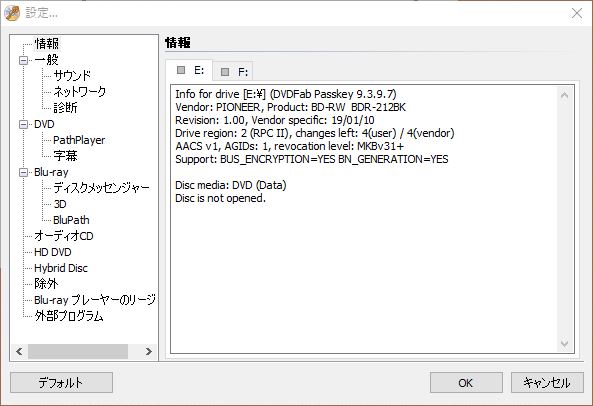Viewport: 593px width, 406px height.
Task: Collapse the DVD tree node
Action: point(23,124)
